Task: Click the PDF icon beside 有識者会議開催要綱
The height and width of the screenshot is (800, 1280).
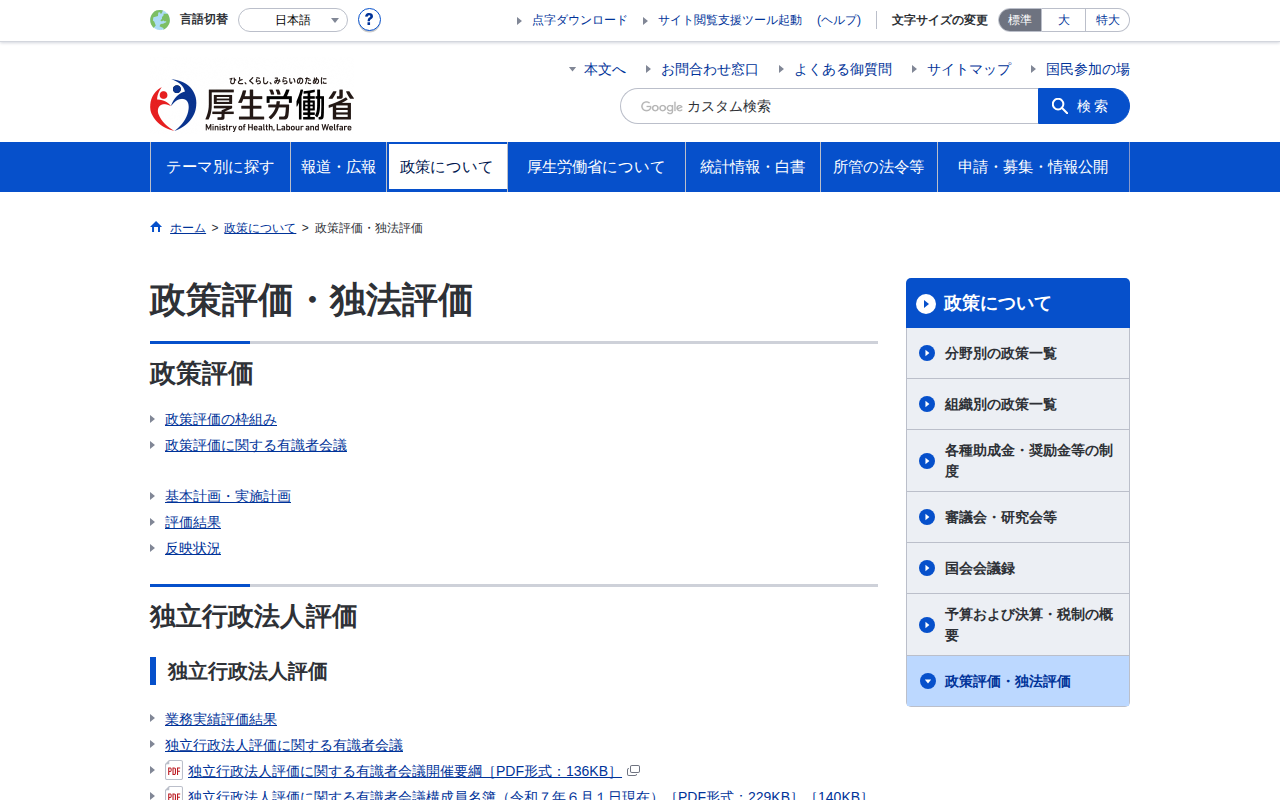Action: click(x=174, y=771)
